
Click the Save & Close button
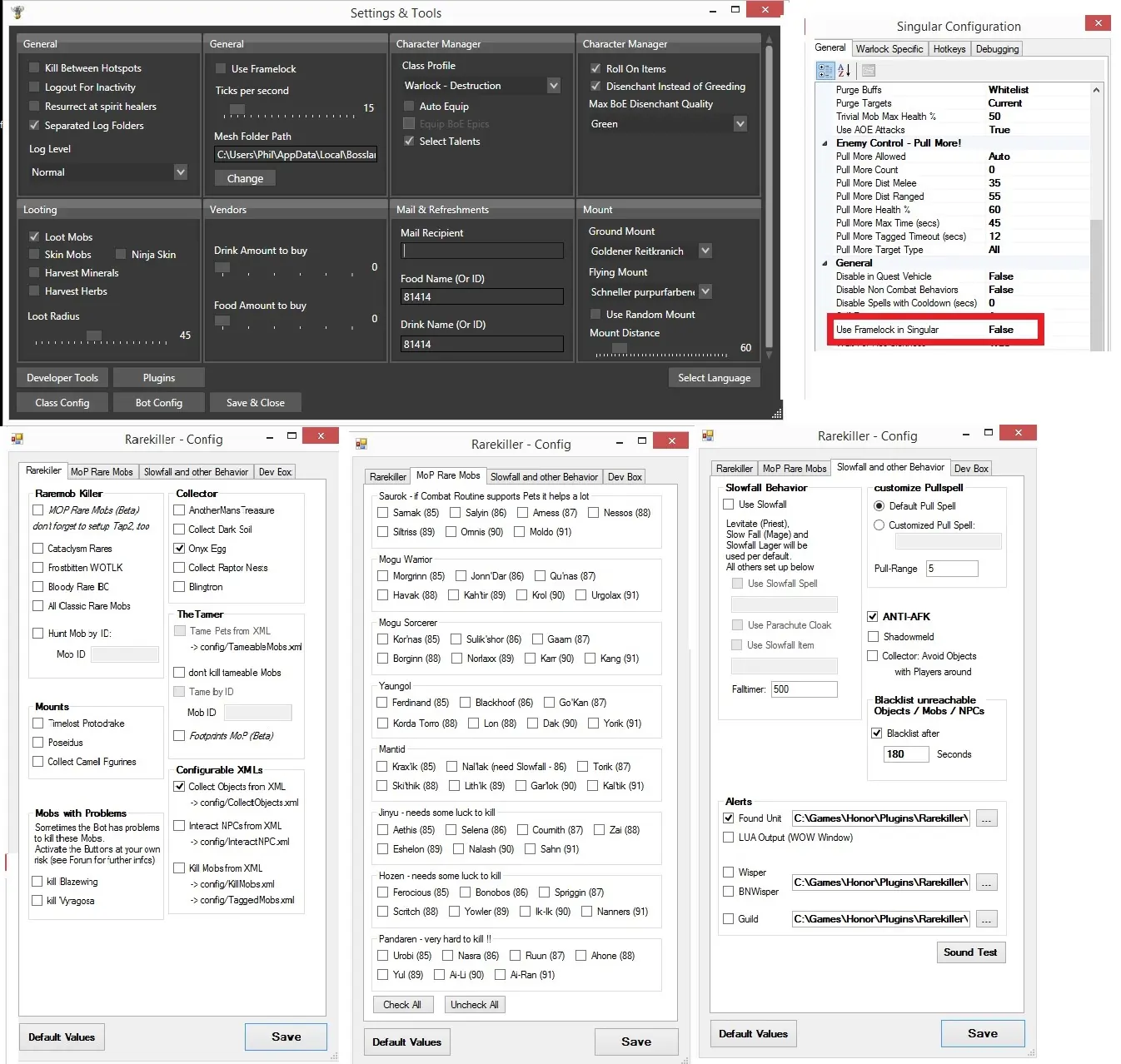coord(255,403)
